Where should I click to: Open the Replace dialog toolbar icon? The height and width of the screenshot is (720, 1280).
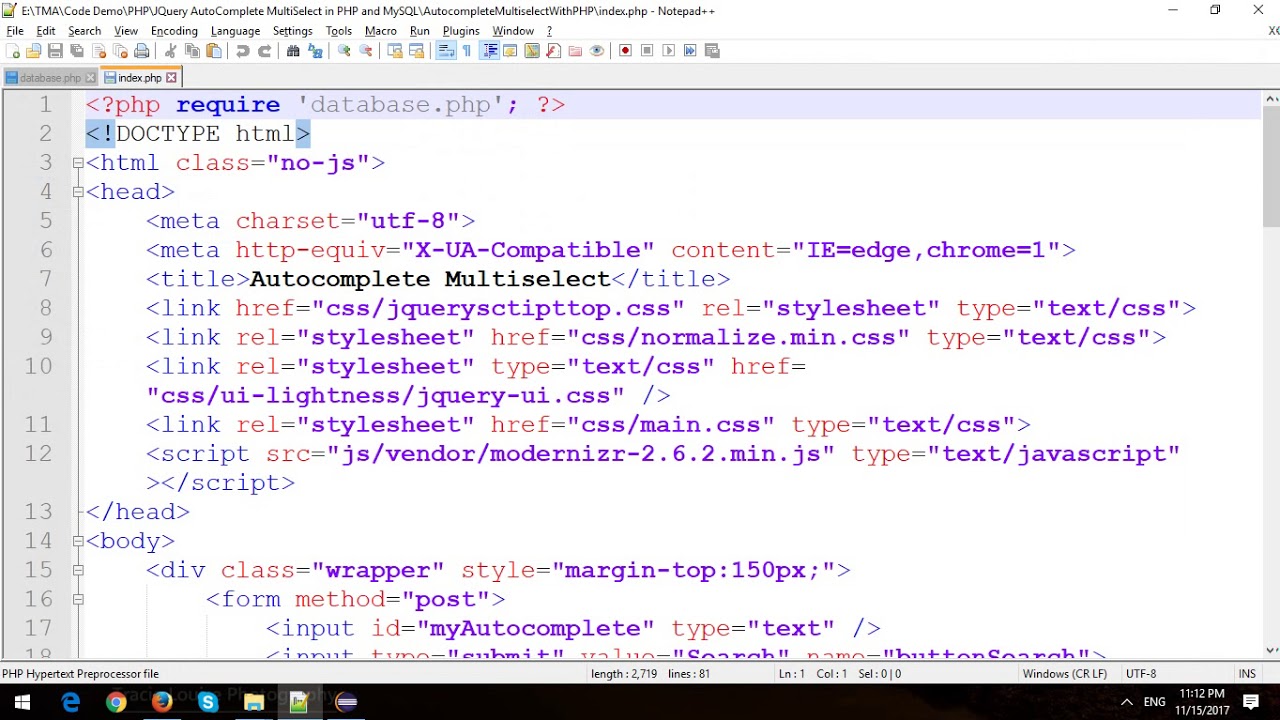pyautogui.click(x=315, y=50)
